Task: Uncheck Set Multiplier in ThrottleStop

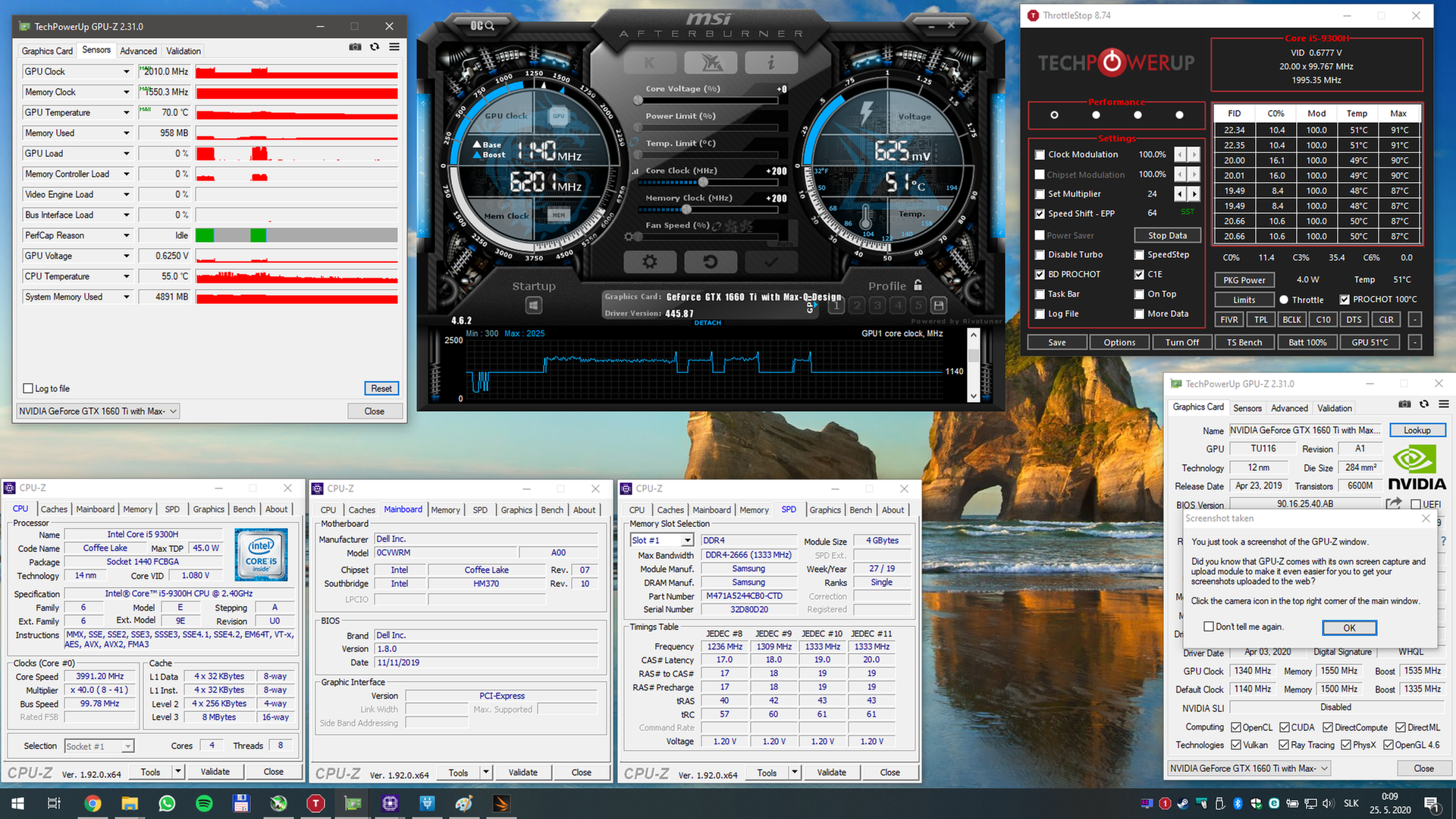Action: click(x=1040, y=194)
